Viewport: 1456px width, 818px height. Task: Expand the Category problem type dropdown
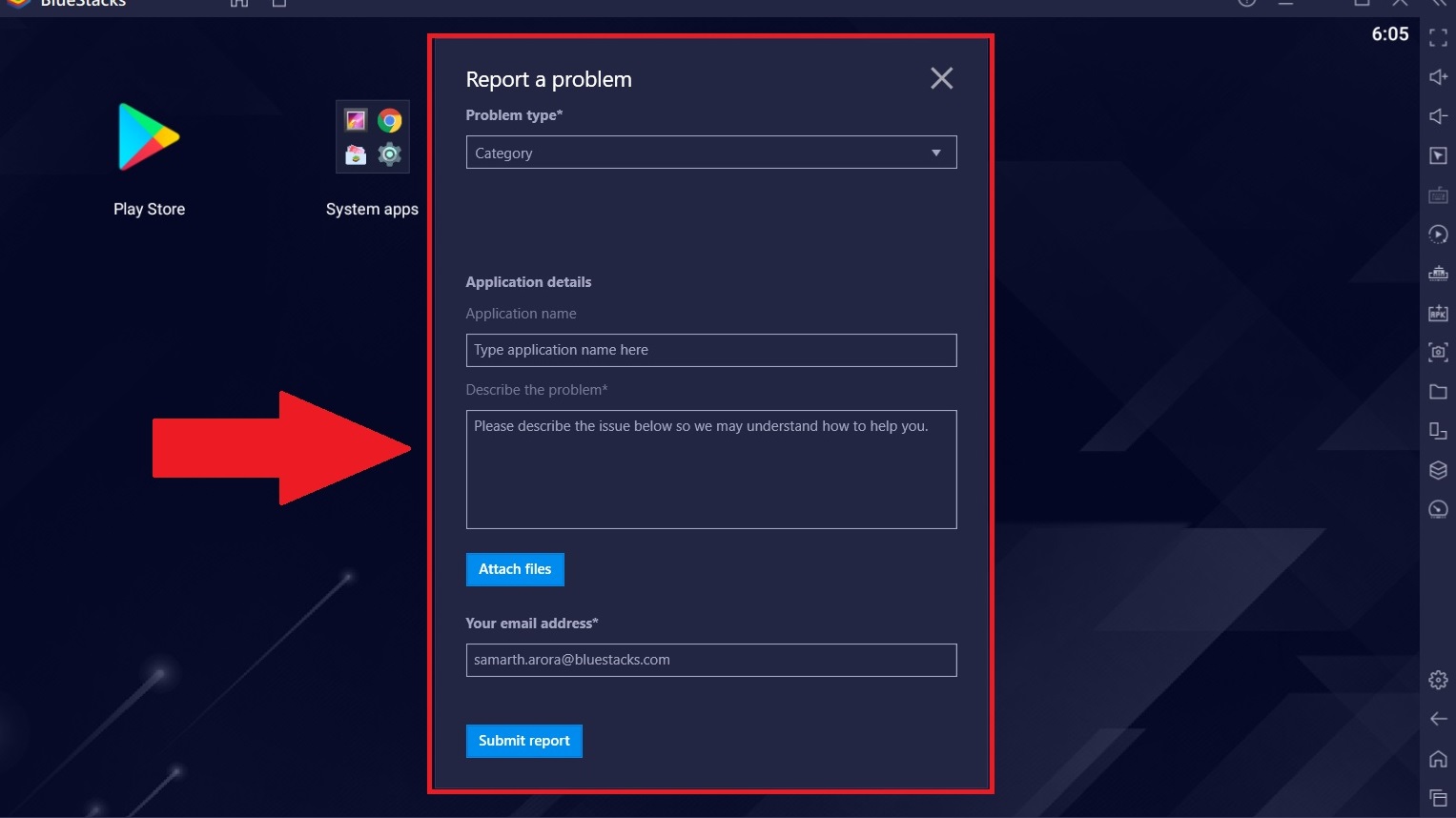click(711, 153)
